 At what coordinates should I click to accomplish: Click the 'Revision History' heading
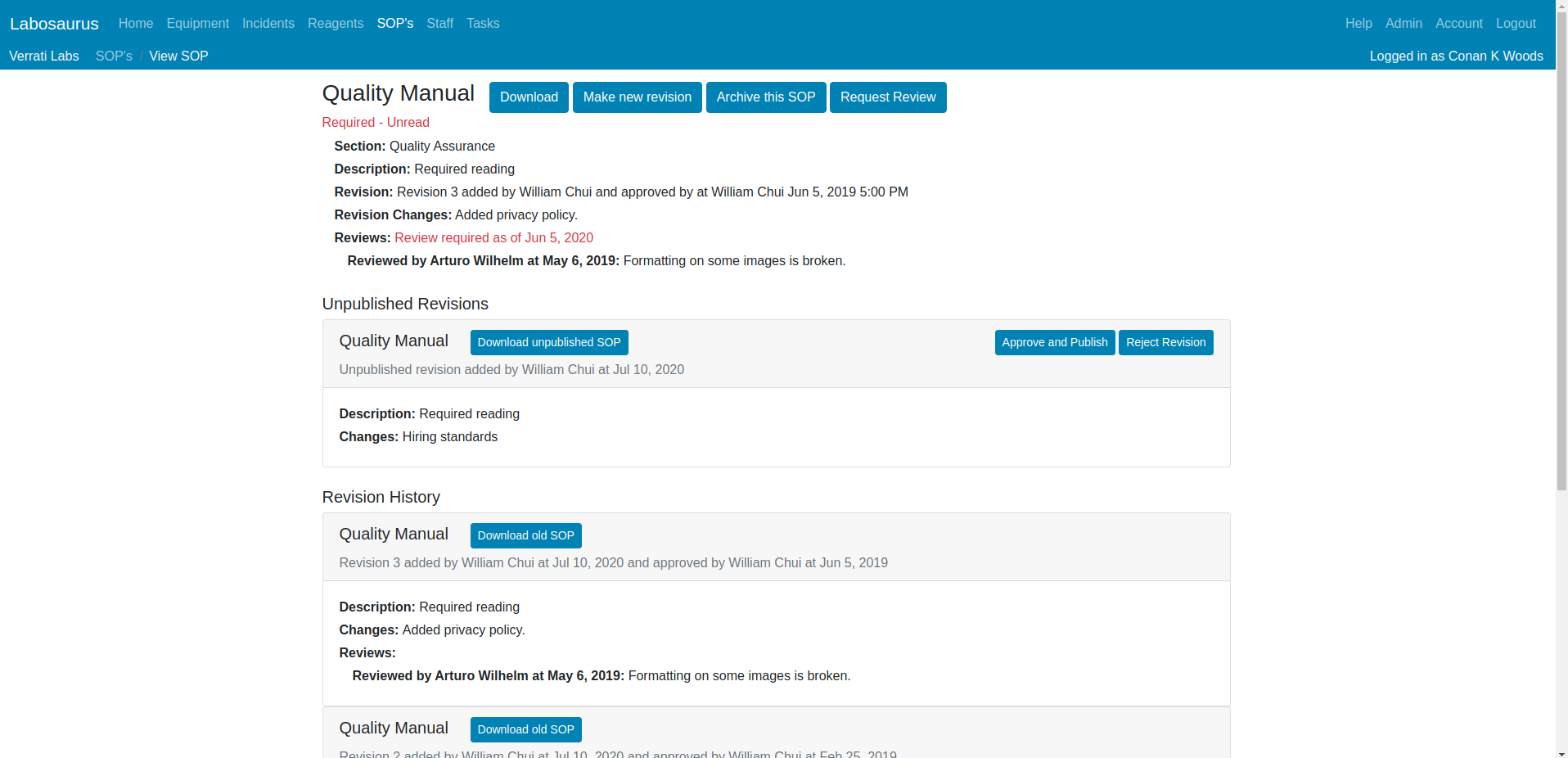381,497
